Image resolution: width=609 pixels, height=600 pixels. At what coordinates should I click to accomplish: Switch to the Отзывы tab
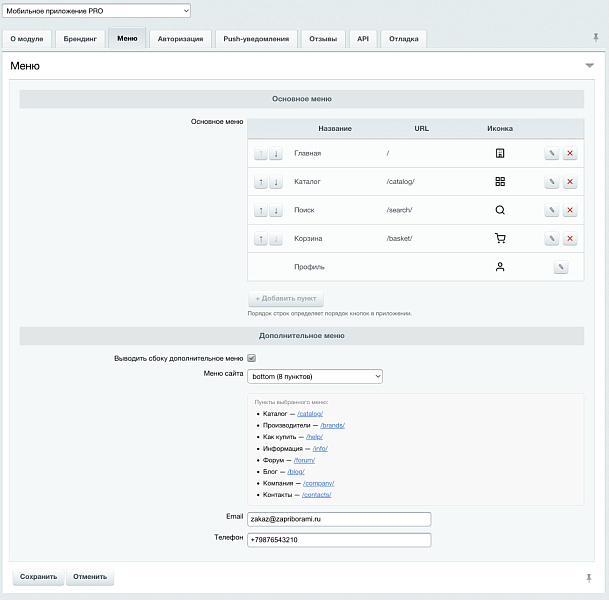pos(323,39)
